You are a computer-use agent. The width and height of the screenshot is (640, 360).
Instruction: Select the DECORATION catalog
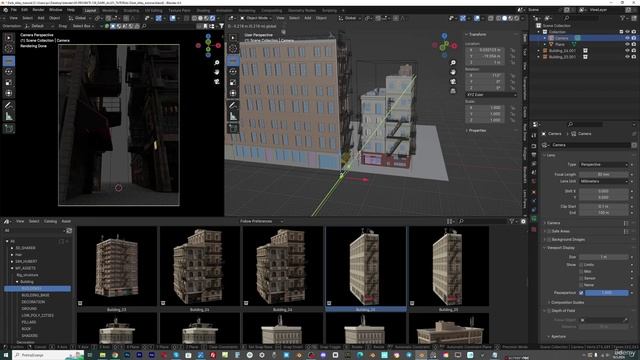[x=33, y=302]
